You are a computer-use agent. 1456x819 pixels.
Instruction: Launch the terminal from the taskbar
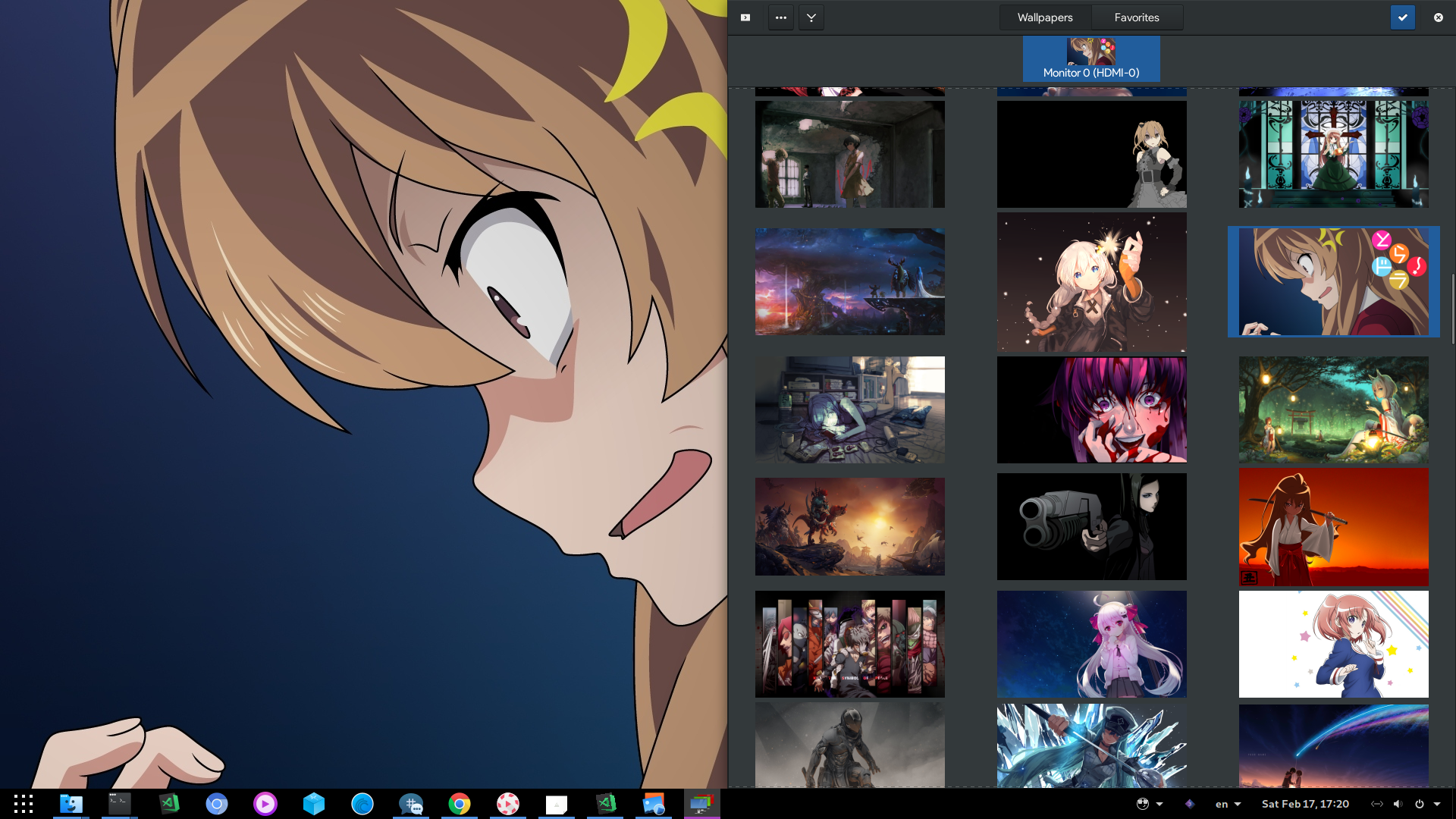tap(120, 804)
